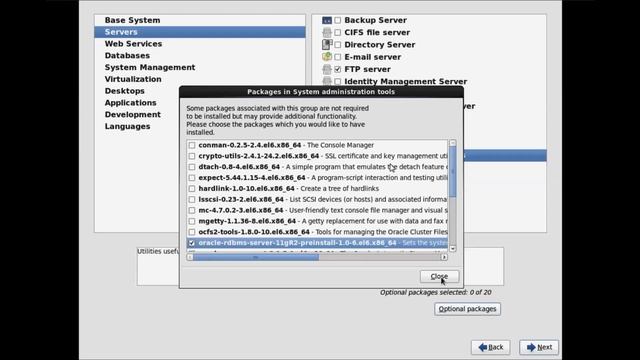
Task: Check the Identity Management Server checkbox
Action: [x=338, y=82]
